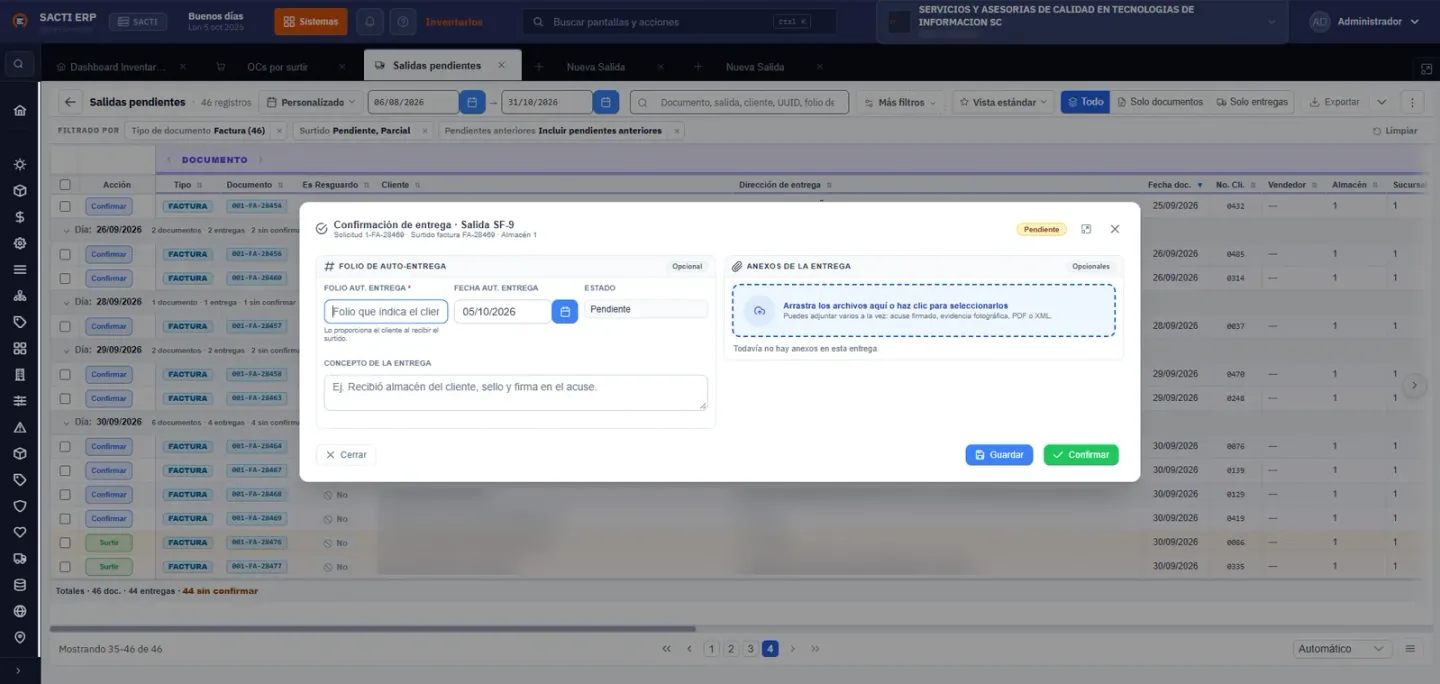Expand the Más filtros dropdown
Viewport: 1440px width, 684px height.
[x=900, y=102]
